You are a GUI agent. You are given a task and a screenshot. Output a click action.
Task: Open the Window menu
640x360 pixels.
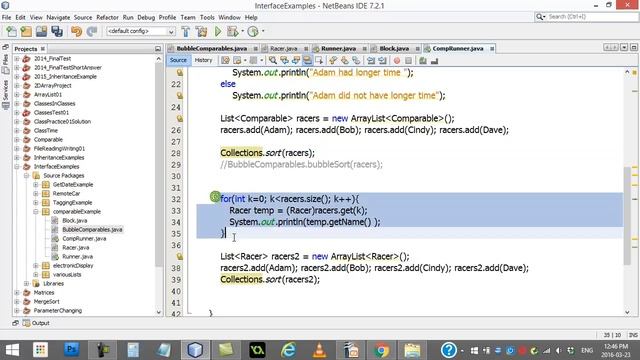[x=229, y=18]
